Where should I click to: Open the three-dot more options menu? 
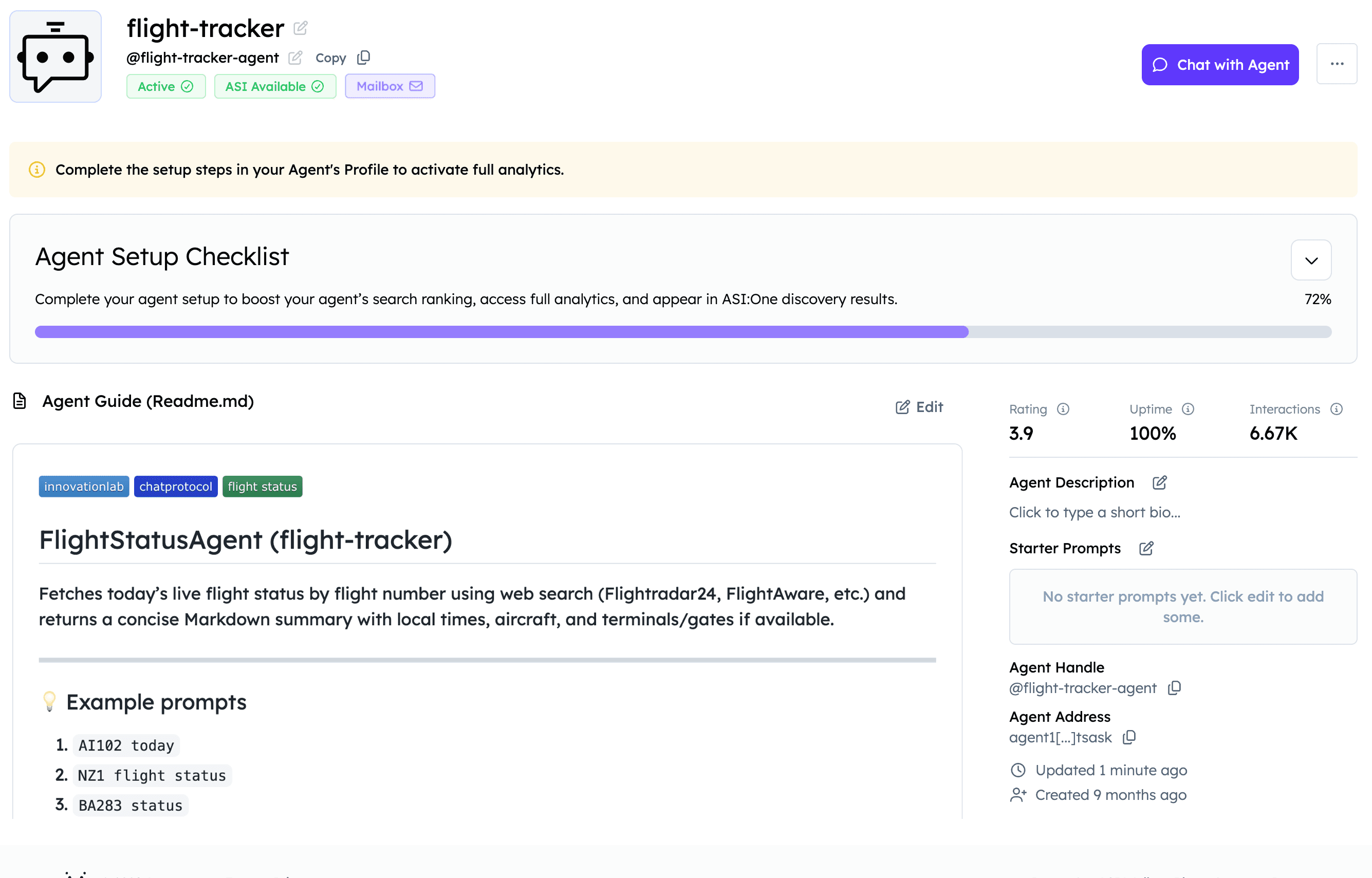[x=1337, y=64]
